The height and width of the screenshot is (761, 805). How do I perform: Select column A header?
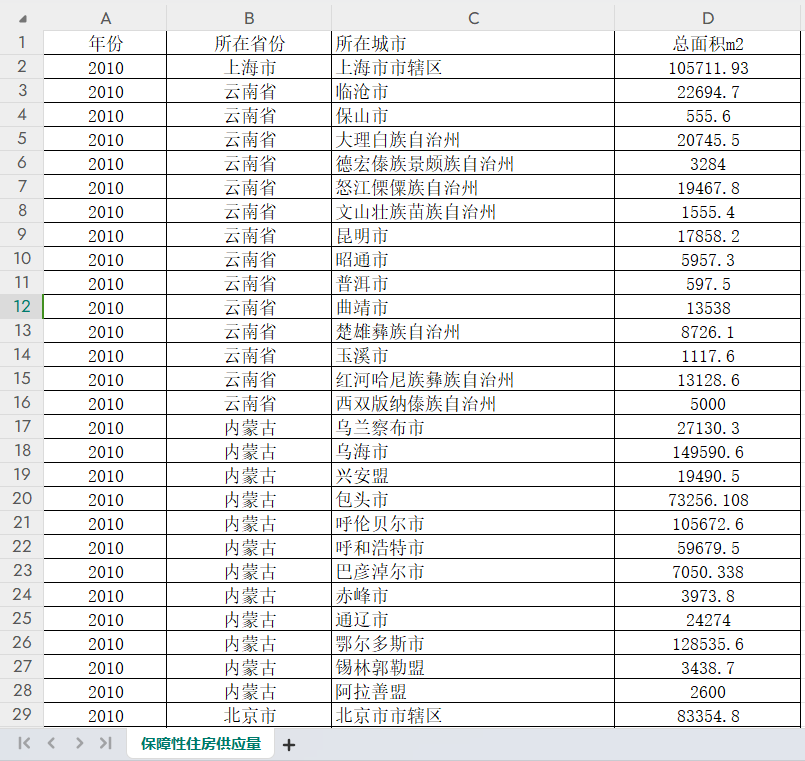click(x=105, y=19)
